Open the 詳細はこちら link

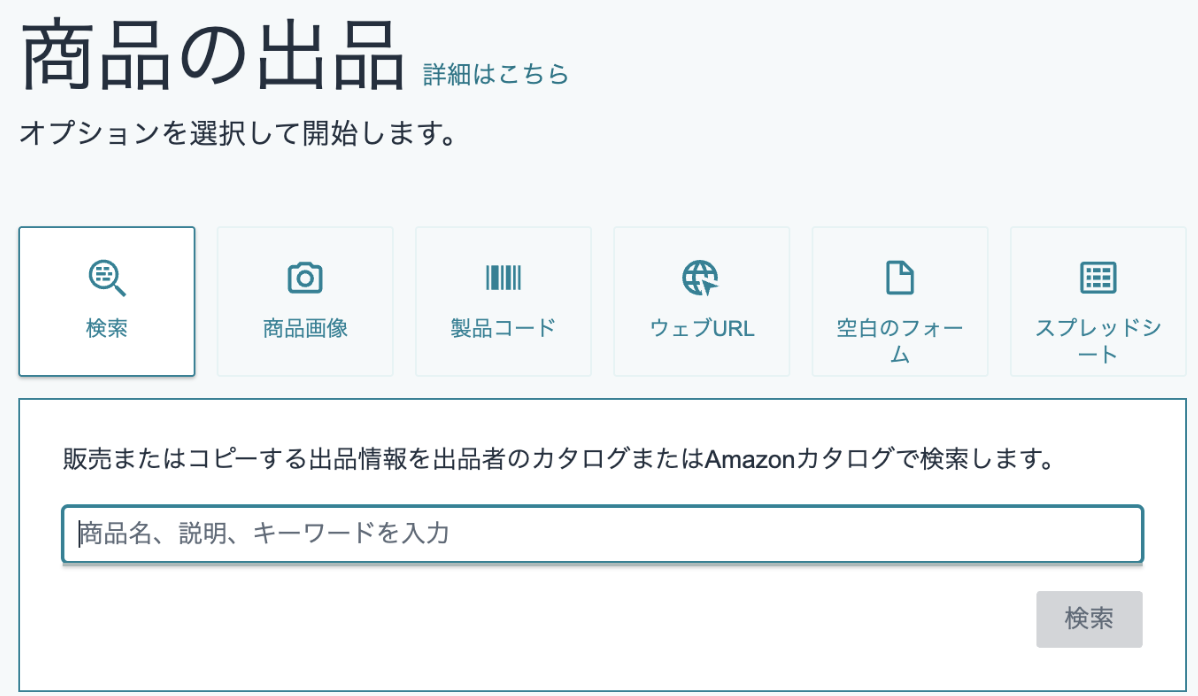point(495,74)
